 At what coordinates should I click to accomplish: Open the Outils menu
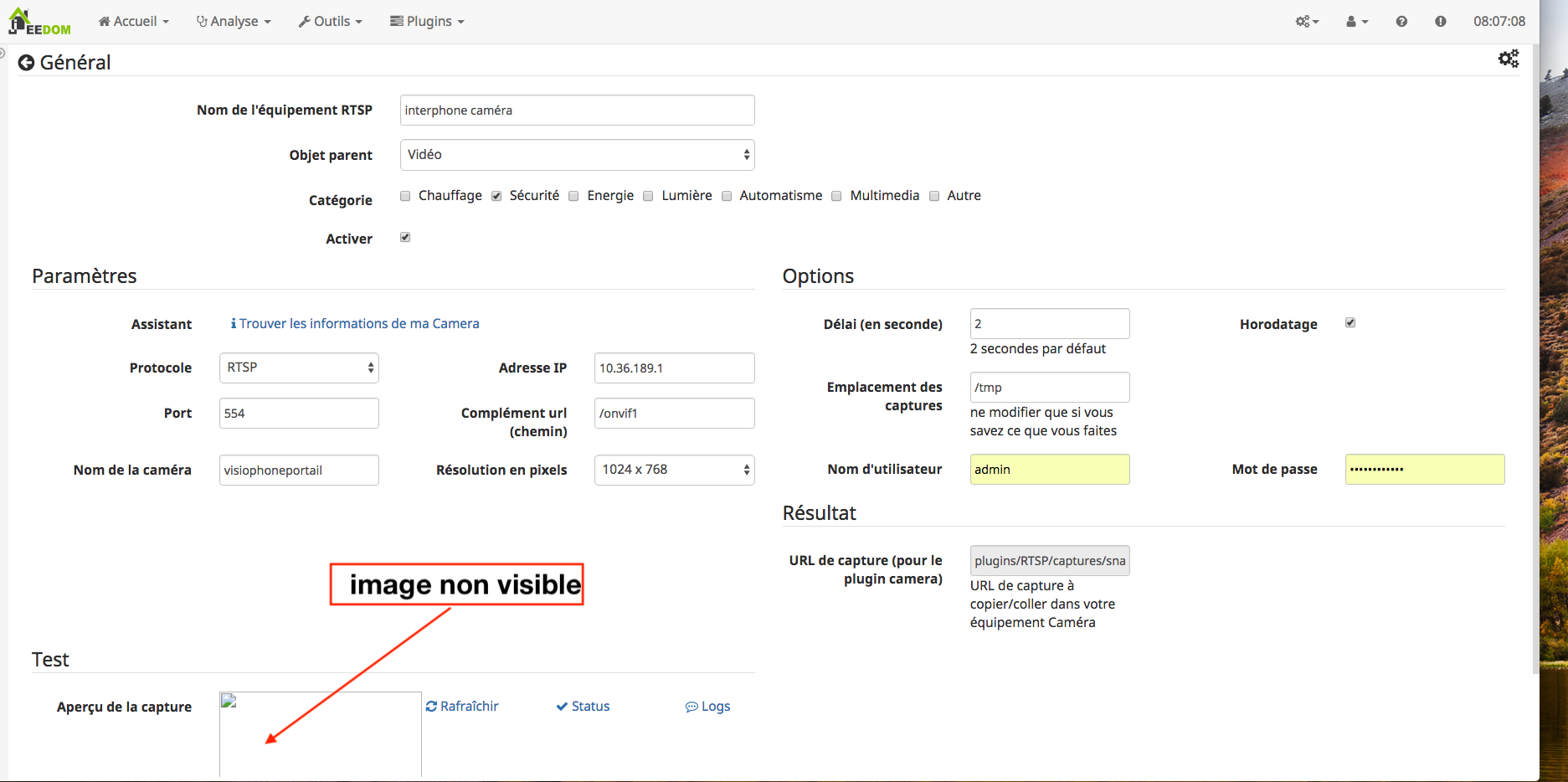[x=331, y=22]
